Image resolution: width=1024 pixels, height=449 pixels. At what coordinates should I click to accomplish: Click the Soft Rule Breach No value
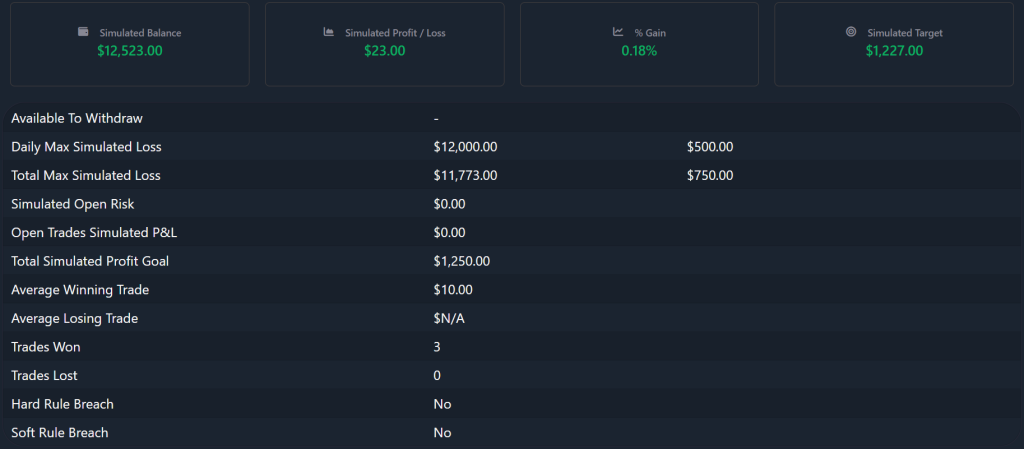coord(442,433)
